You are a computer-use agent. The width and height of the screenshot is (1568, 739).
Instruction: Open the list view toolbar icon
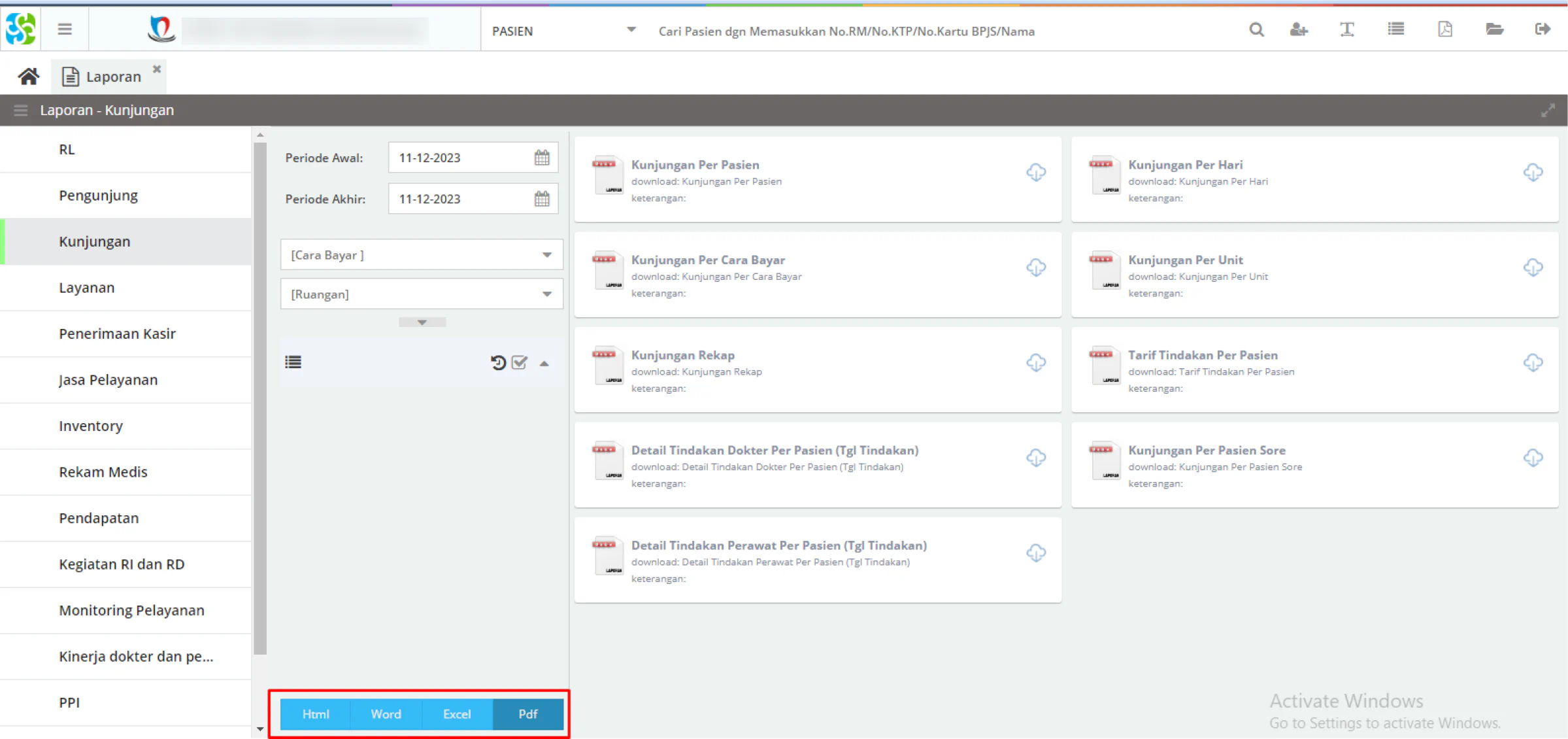click(1395, 29)
